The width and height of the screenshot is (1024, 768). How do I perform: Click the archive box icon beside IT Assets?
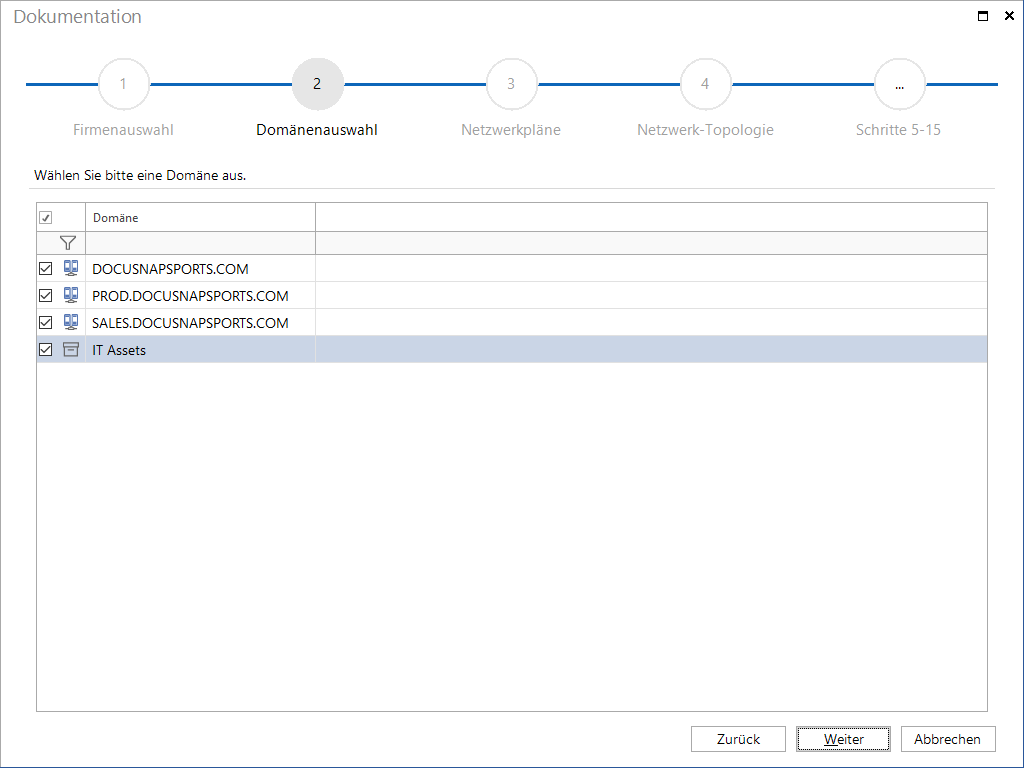(x=71, y=349)
